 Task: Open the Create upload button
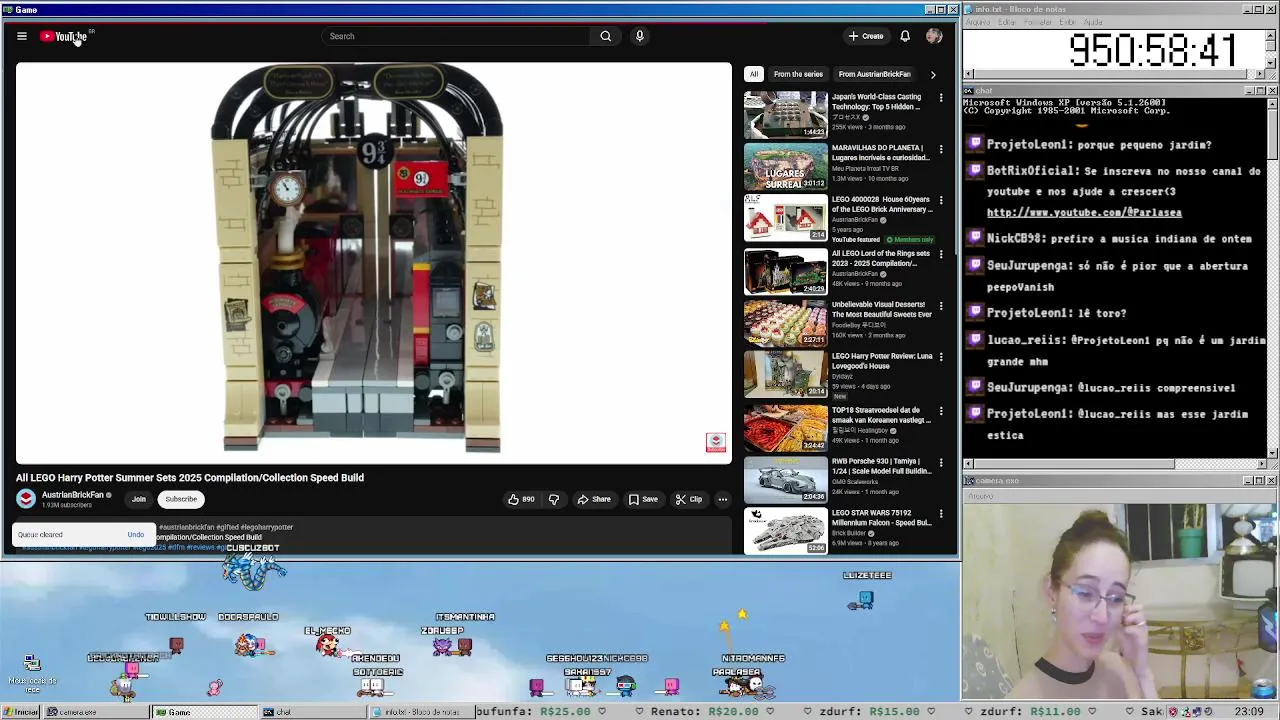coord(866,36)
